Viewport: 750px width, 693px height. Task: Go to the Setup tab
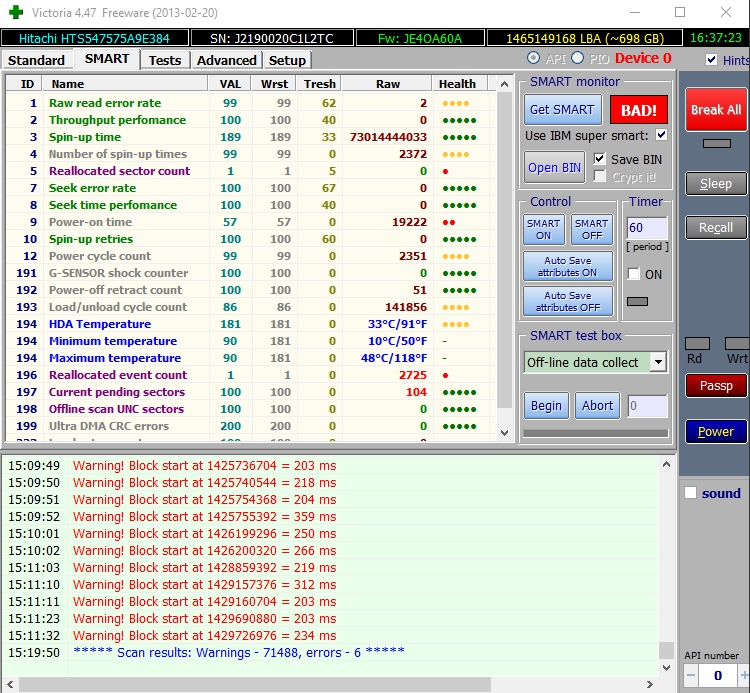pos(287,60)
